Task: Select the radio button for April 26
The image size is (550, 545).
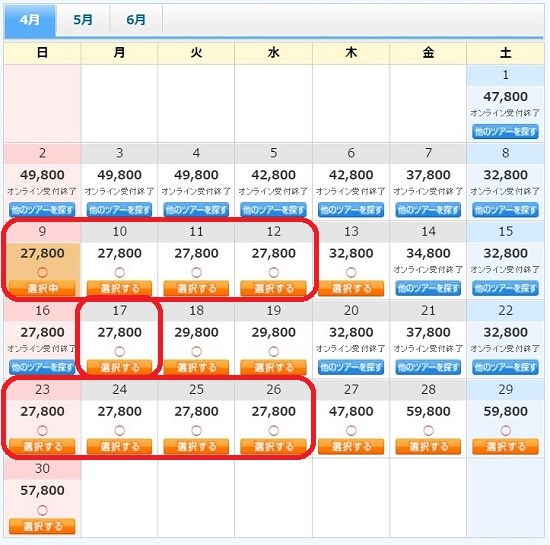Action: (274, 430)
